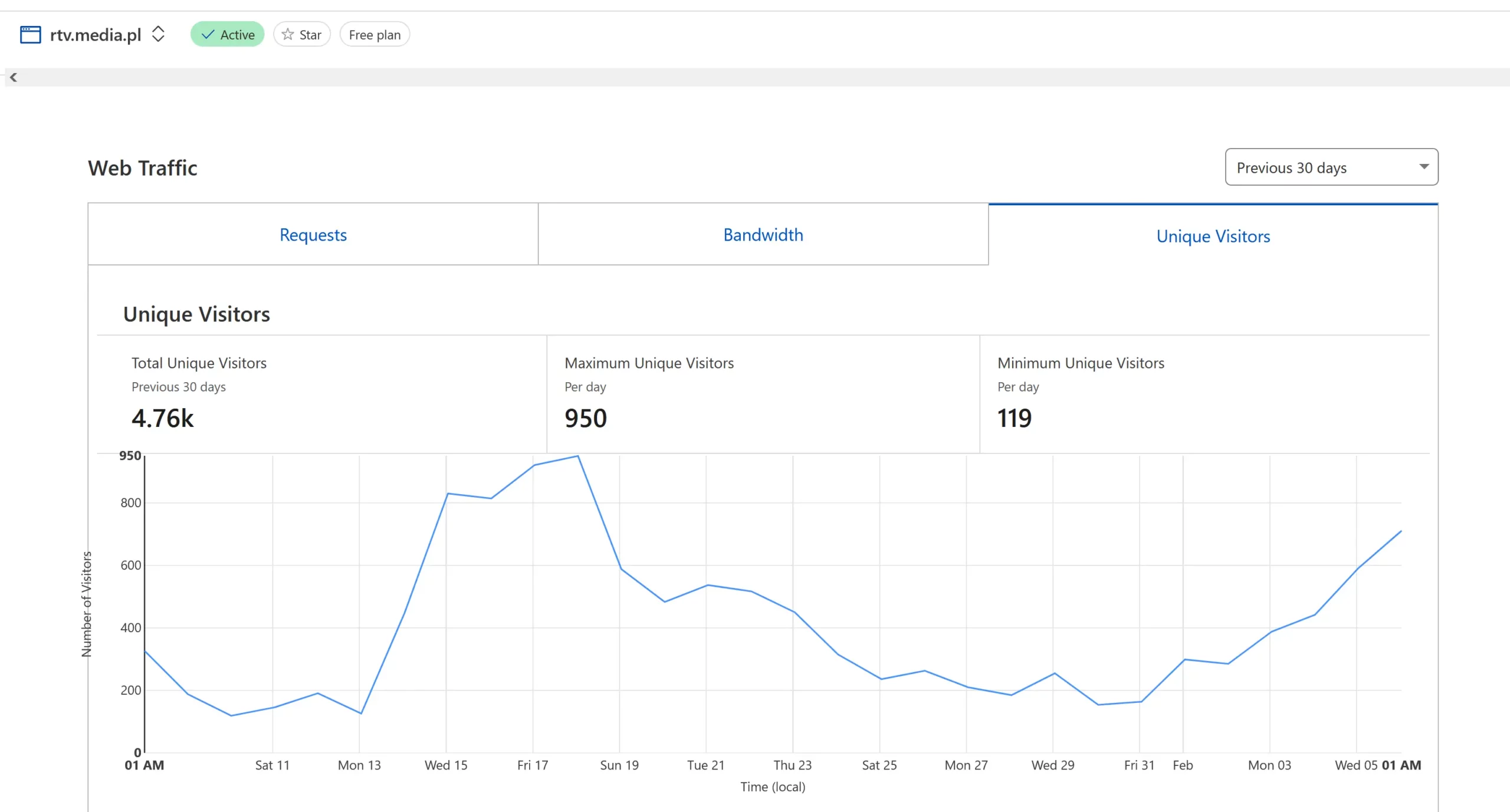Click the Free plan pill button
This screenshot has width=1510, height=812.
click(x=375, y=35)
